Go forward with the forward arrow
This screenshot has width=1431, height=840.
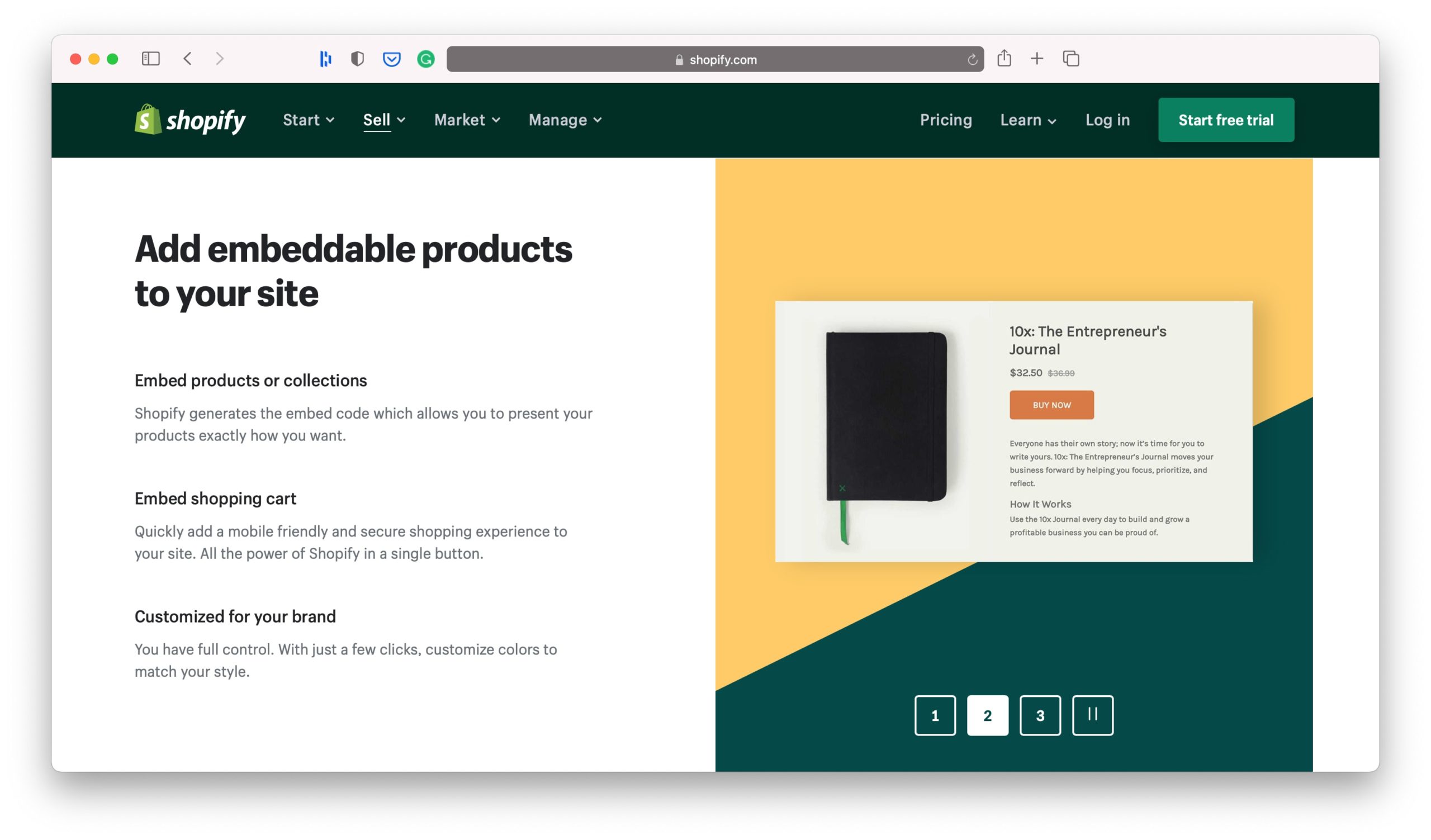[220, 59]
